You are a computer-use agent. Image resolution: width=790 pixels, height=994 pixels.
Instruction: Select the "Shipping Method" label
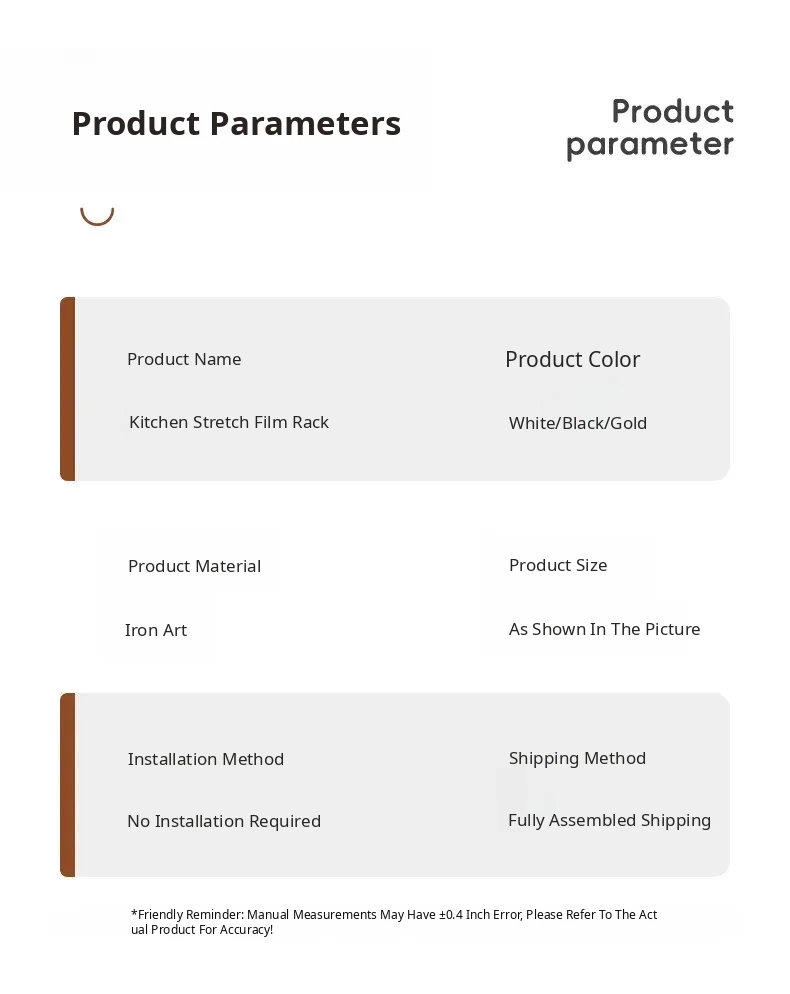577,758
